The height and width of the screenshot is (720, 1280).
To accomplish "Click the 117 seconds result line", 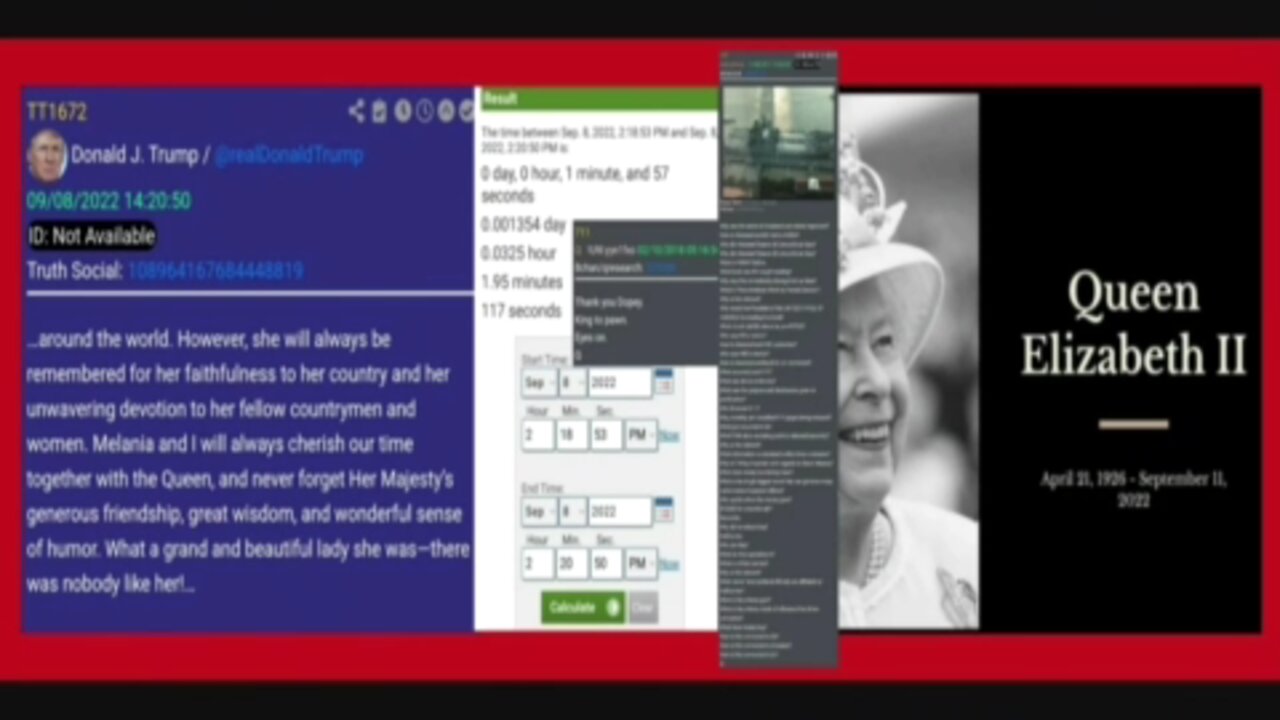I will click(521, 311).
